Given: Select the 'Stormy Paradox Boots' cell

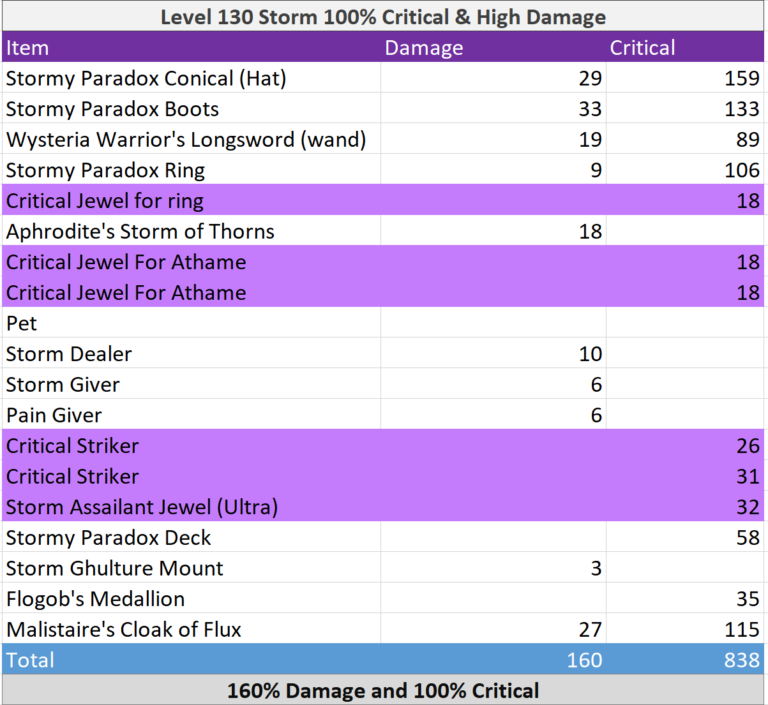Looking at the screenshot, I should coord(191,109).
